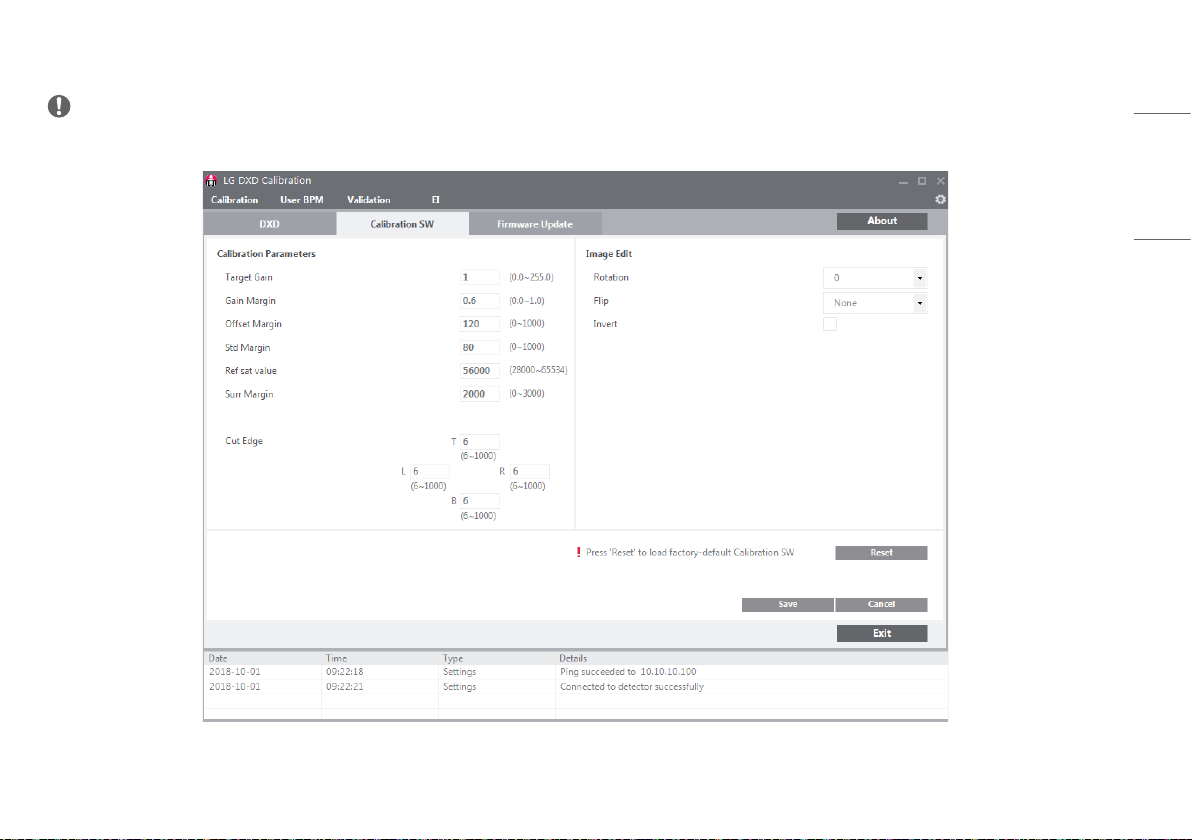
Task: Click the Target Gain input field
Action: pos(480,277)
